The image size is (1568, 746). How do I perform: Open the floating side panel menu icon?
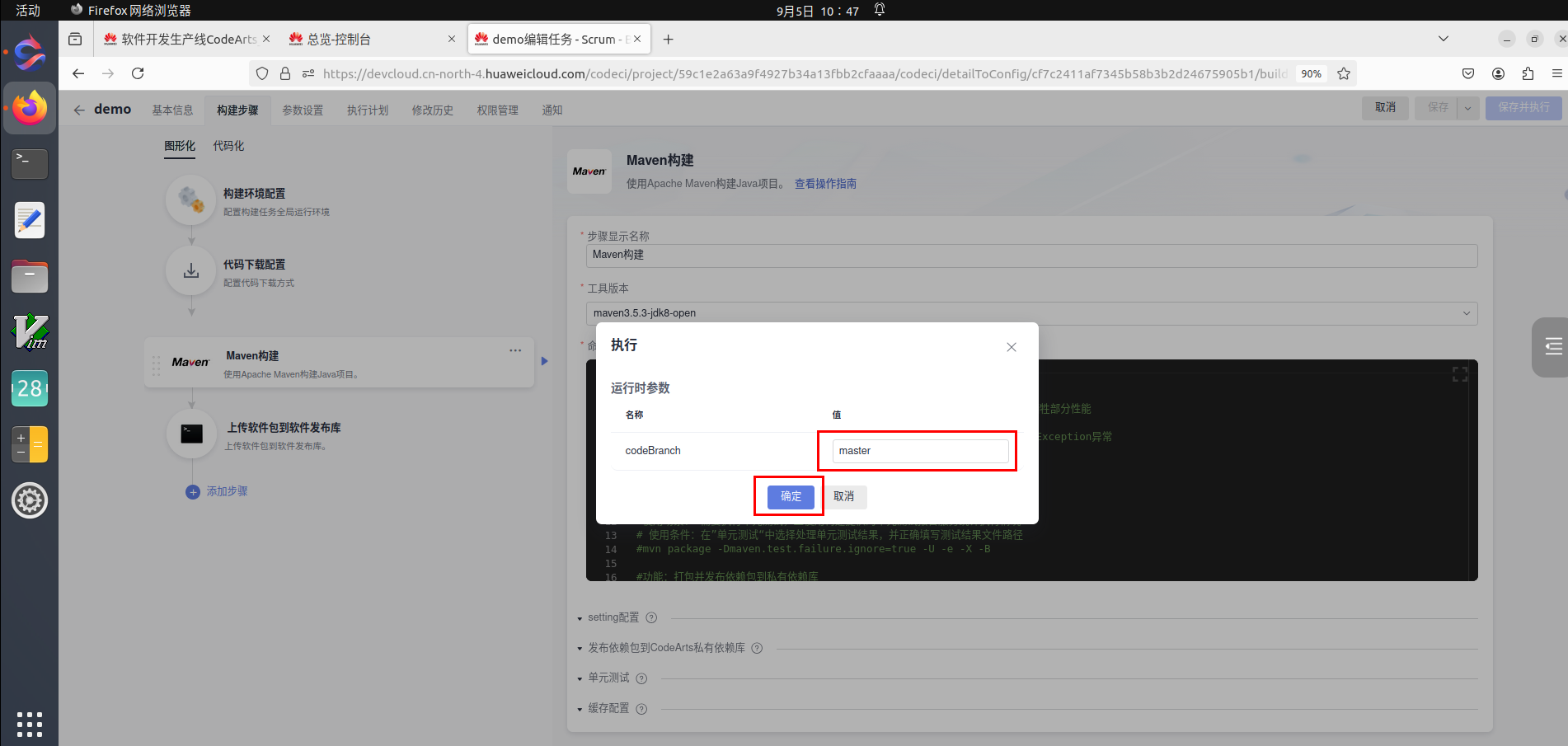point(1553,346)
